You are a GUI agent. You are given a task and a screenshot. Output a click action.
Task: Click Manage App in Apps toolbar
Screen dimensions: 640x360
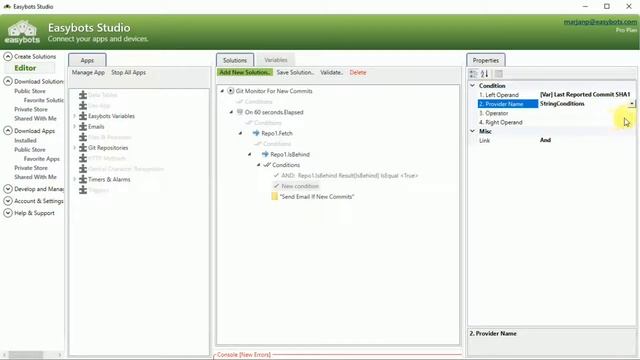tap(88, 72)
